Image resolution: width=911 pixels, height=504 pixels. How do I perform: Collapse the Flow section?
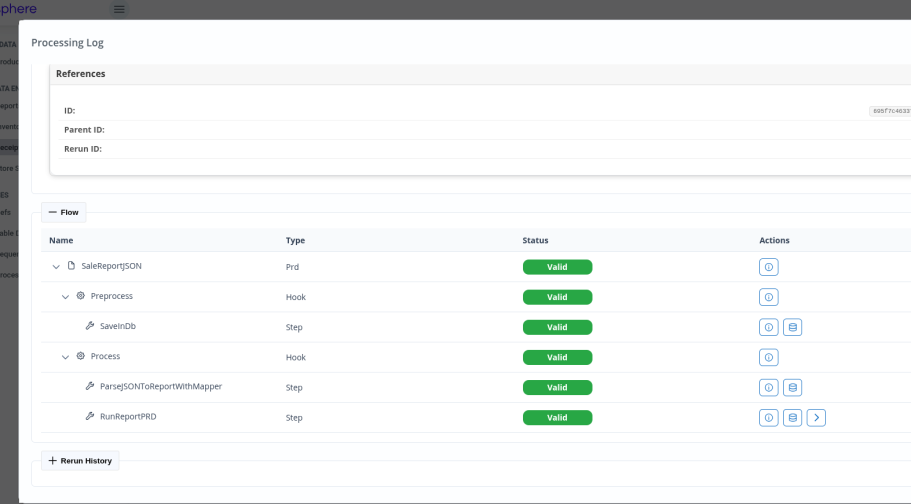click(x=63, y=212)
